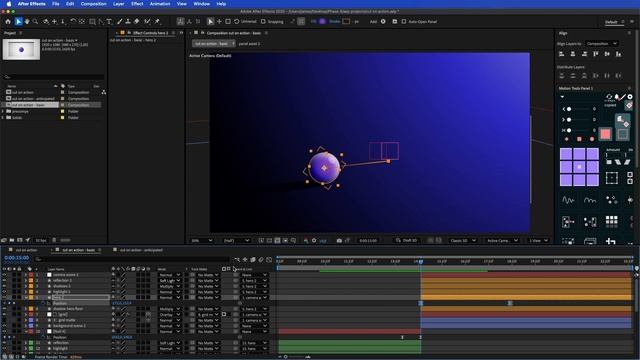Click the cut on action - basic breadcrumb button
The width and height of the screenshot is (640, 360).
[214, 43]
